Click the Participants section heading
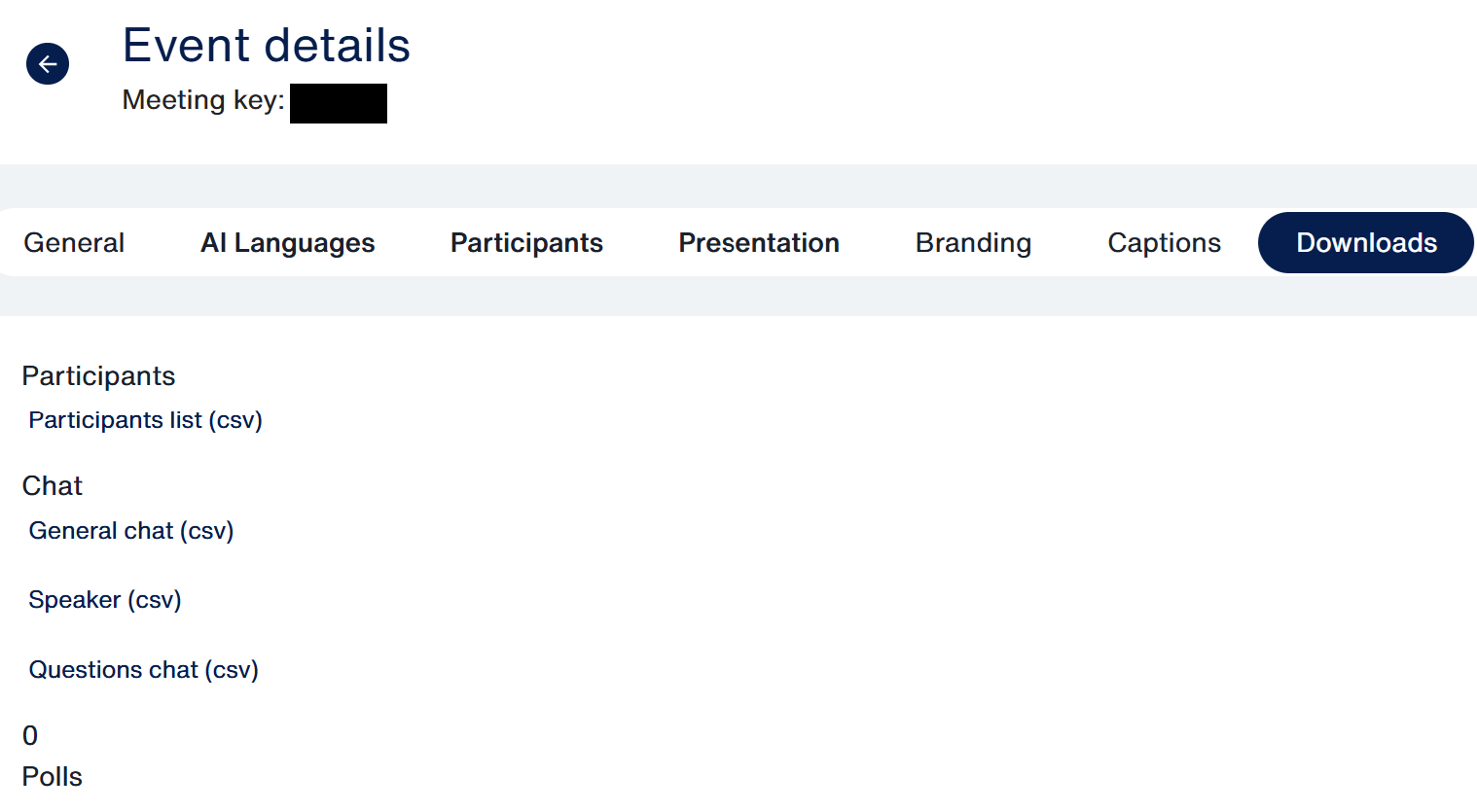 point(98,376)
